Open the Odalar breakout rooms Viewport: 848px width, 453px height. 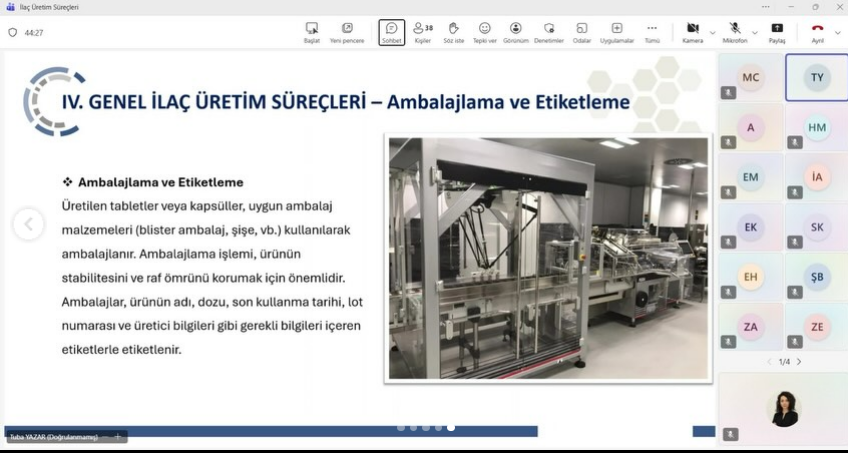tap(581, 32)
